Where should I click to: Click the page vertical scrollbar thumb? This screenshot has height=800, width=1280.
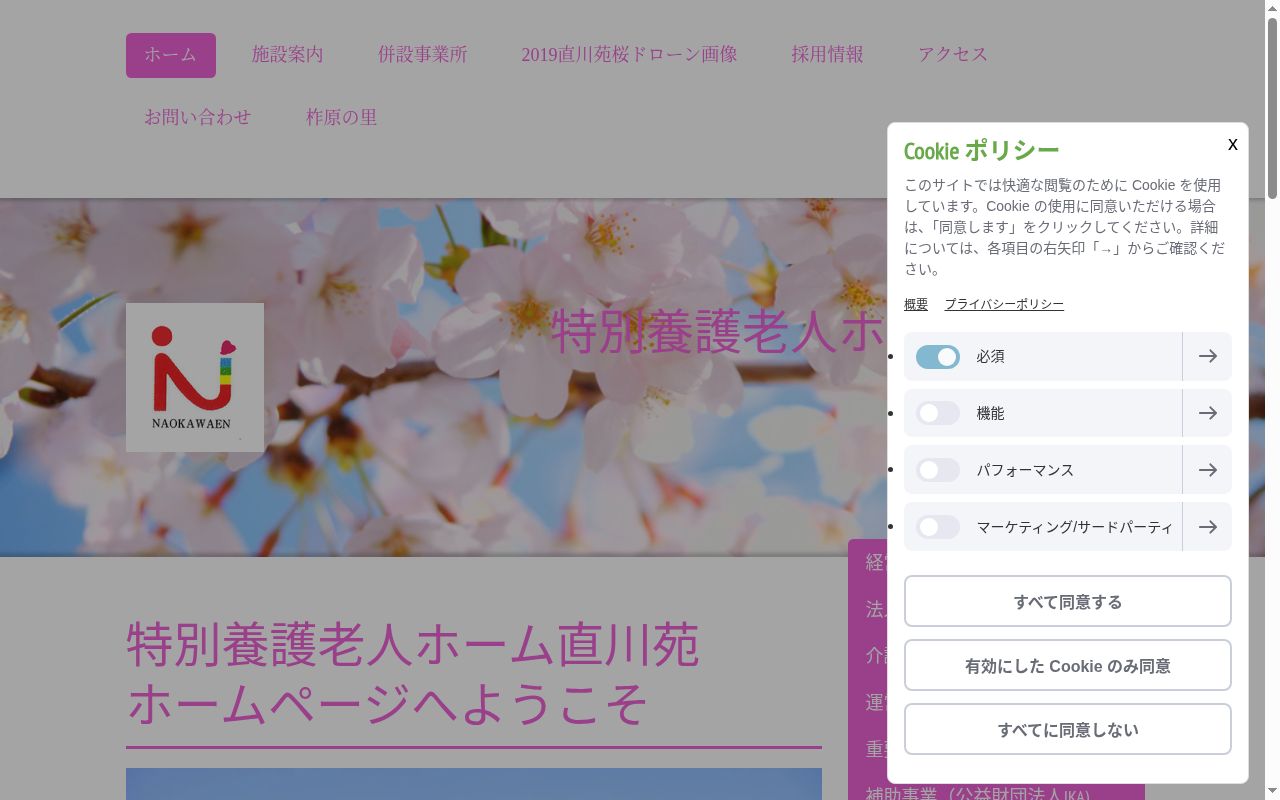click(1272, 108)
